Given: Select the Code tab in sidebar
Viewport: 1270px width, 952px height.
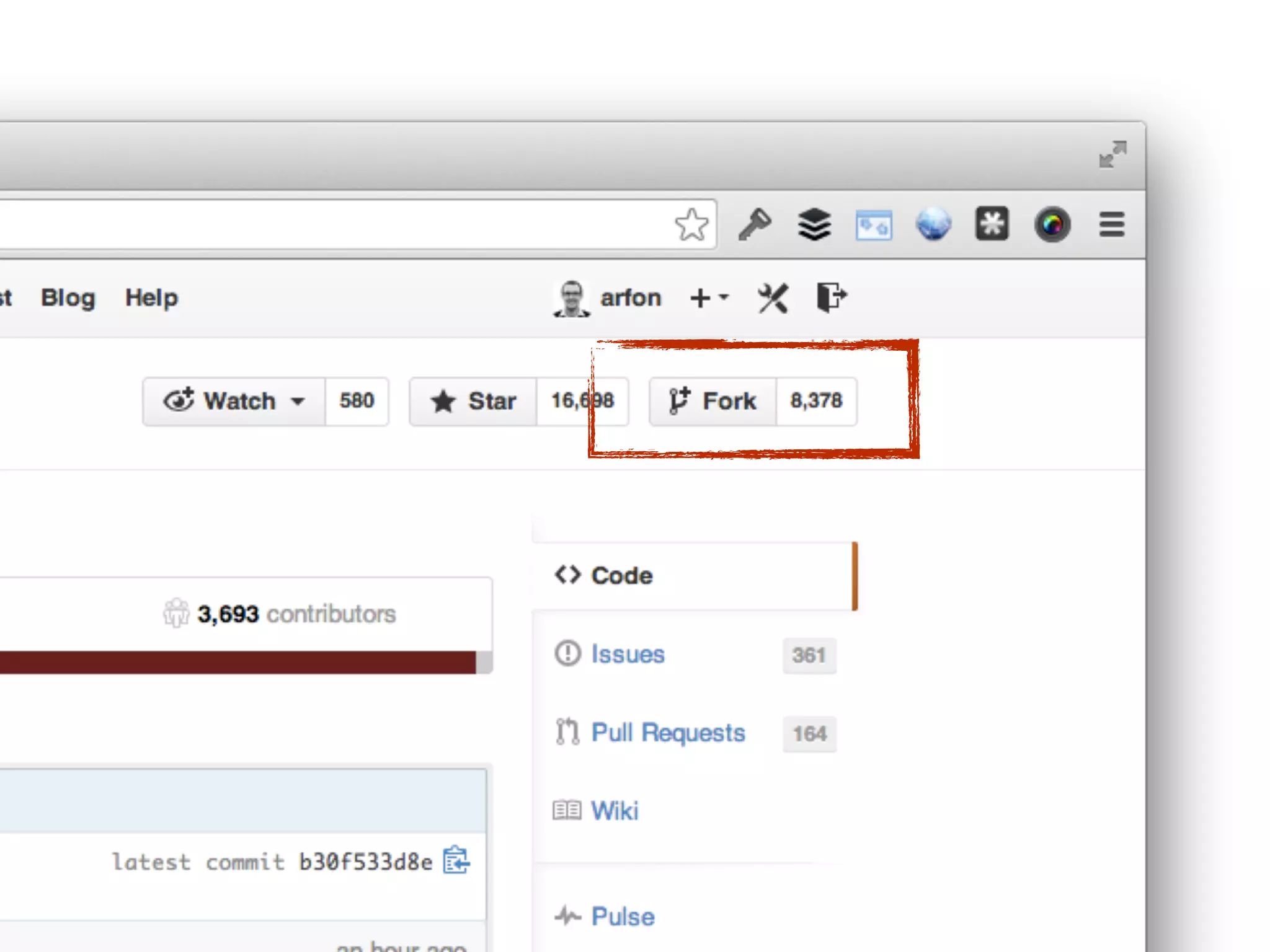Looking at the screenshot, I should (622, 576).
